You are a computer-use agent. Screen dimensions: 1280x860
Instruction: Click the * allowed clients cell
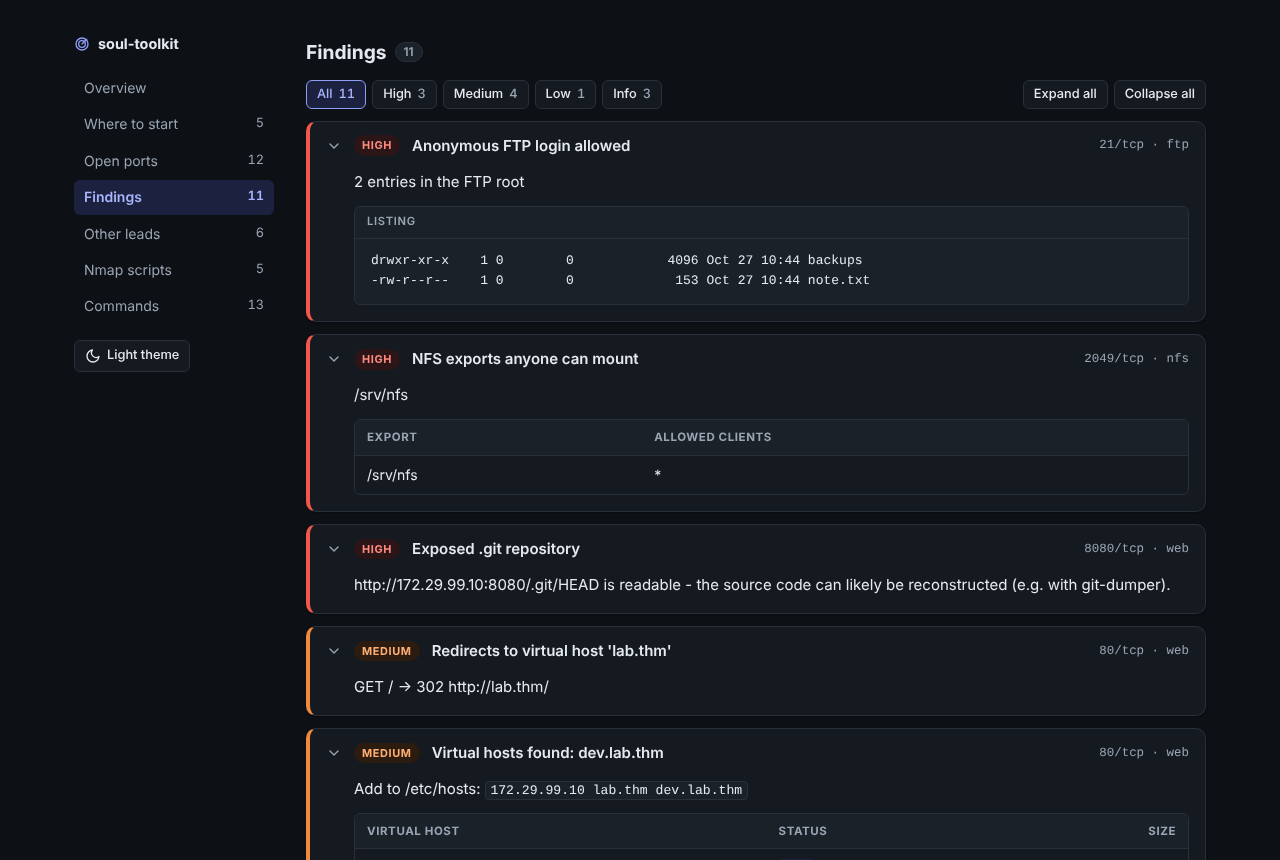tap(657, 475)
